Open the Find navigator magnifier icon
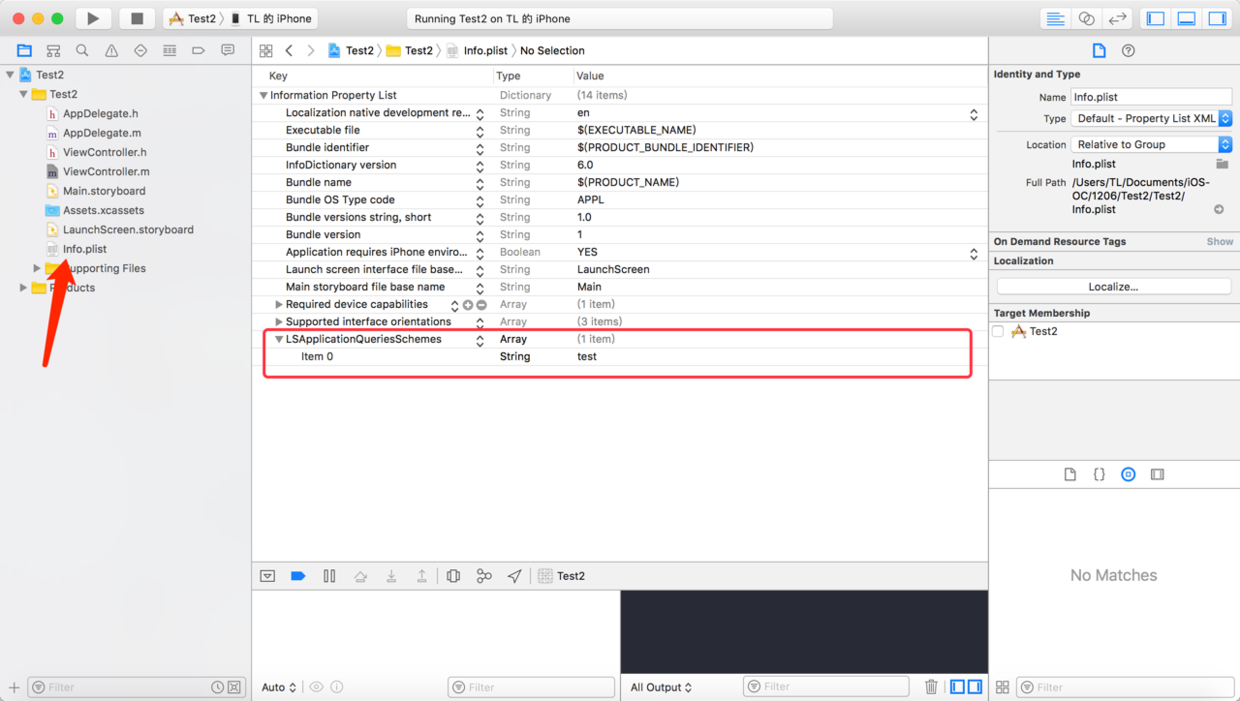This screenshot has width=1240, height=701. click(x=82, y=50)
